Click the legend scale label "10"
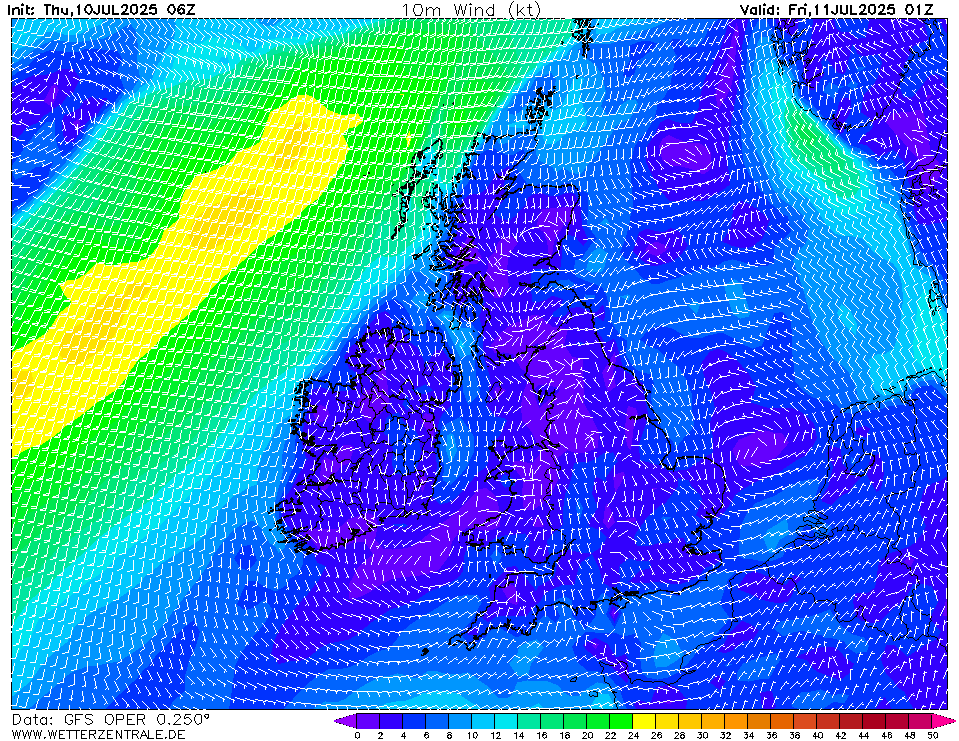 [472, 735]
